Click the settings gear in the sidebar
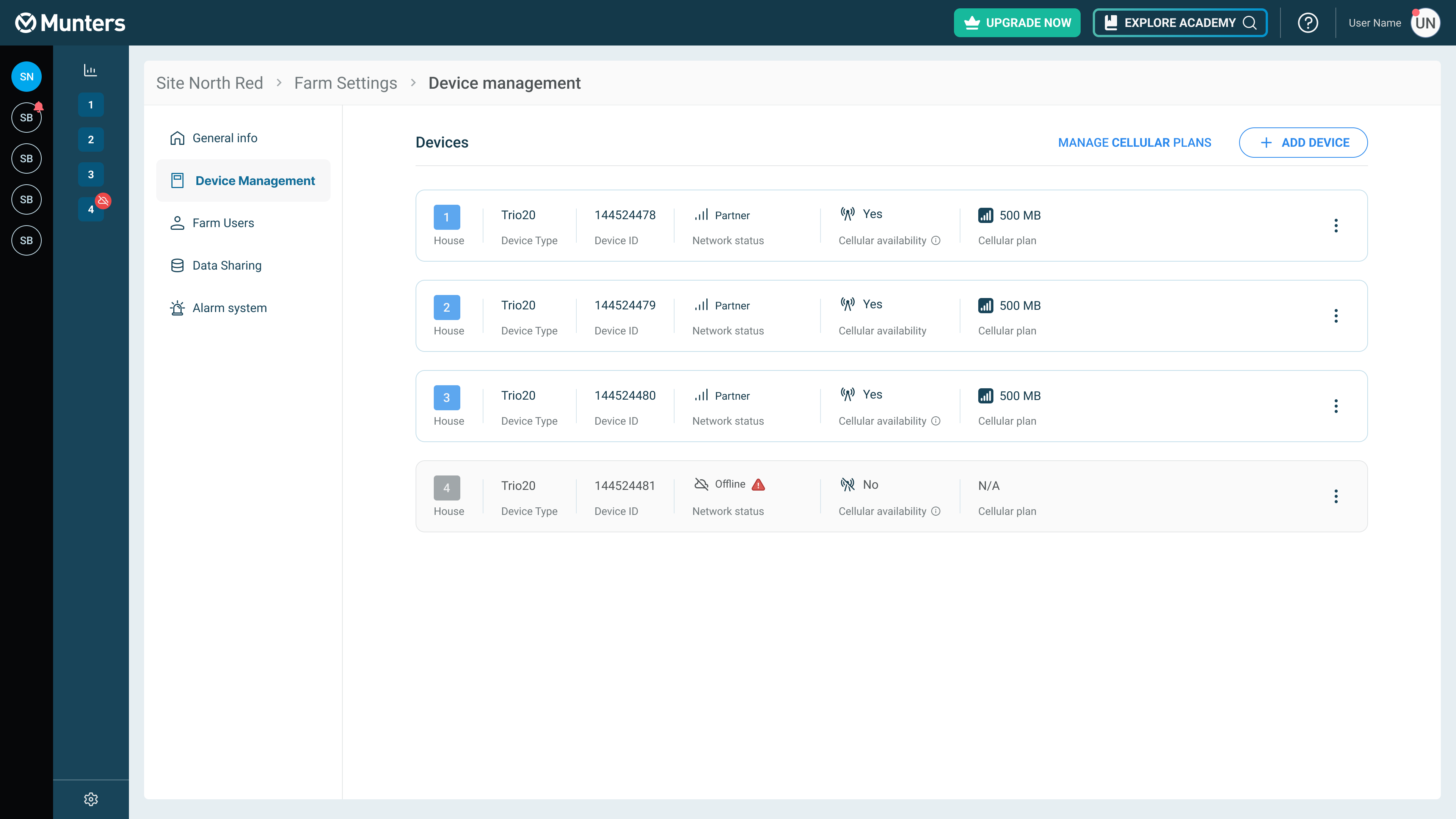 (91, 799)
